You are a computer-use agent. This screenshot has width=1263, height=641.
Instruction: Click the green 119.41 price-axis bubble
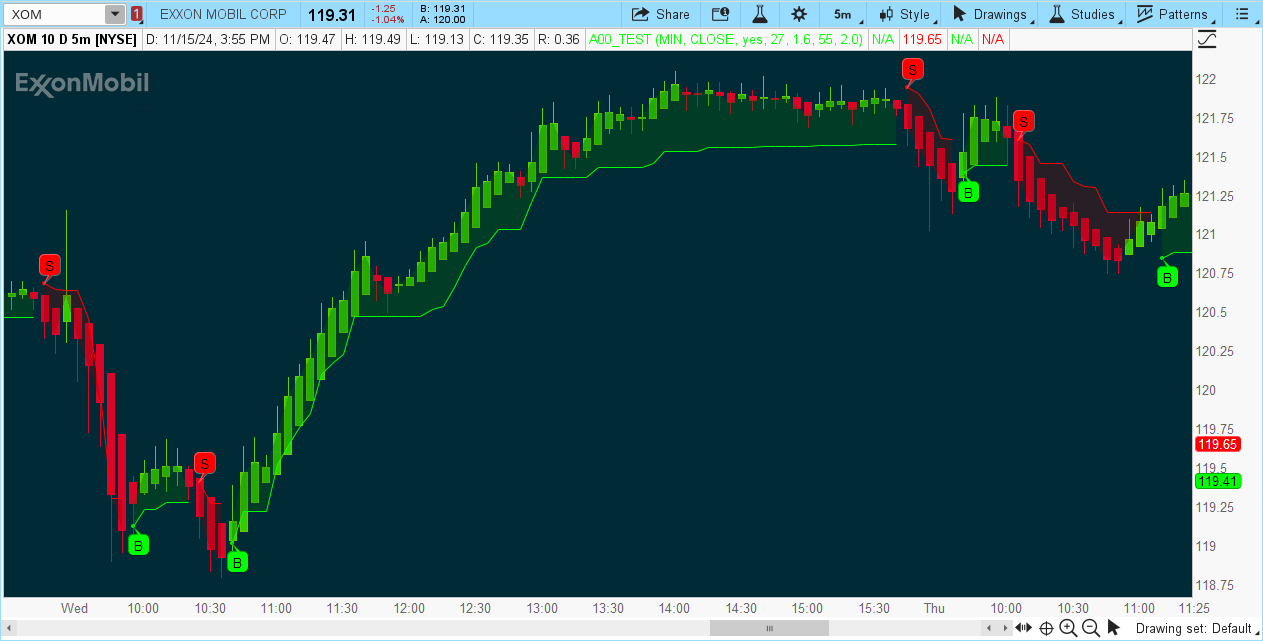tap(1218, 481)
